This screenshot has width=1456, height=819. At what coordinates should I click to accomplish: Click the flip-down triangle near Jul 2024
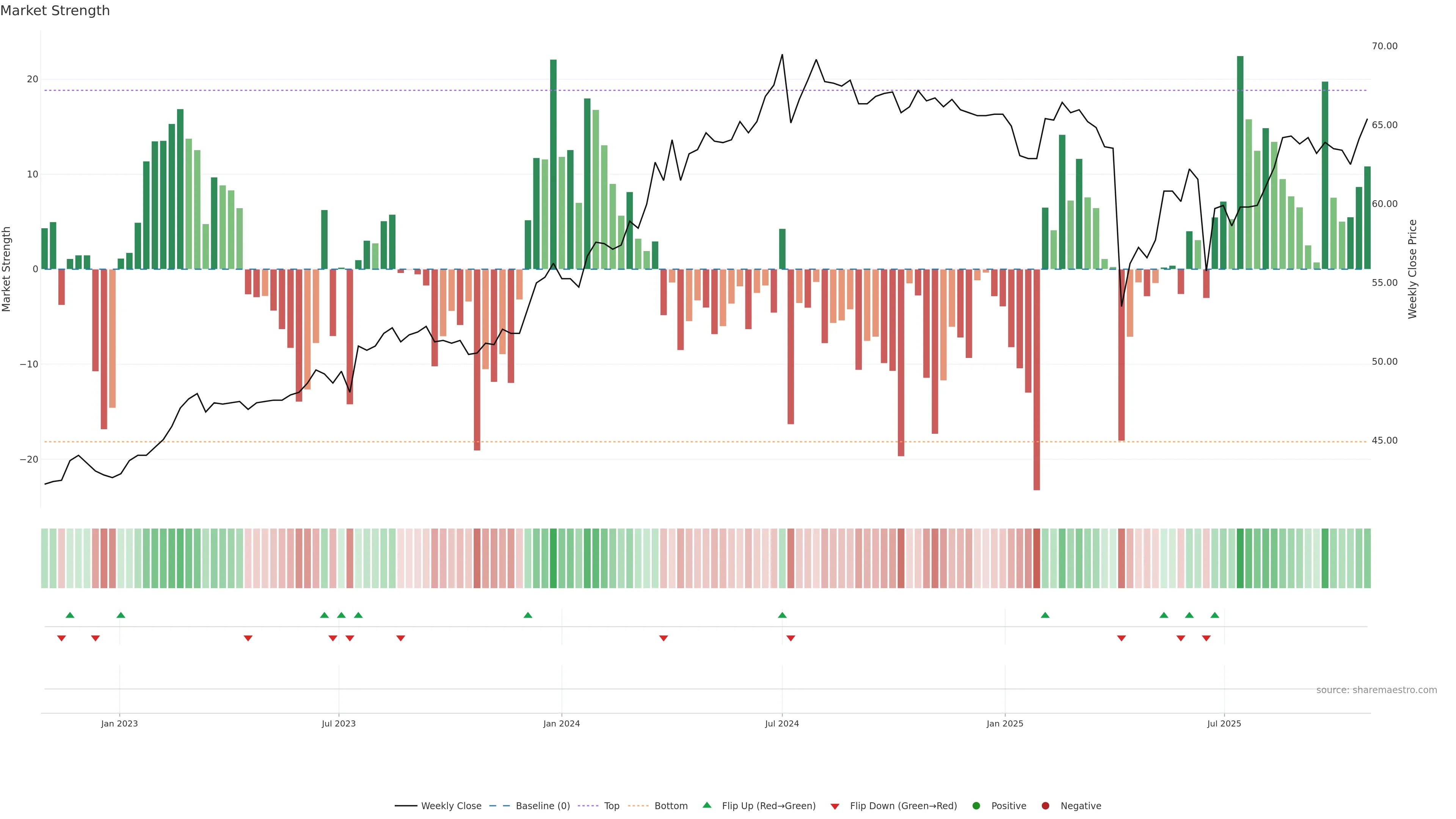(791, 638)
